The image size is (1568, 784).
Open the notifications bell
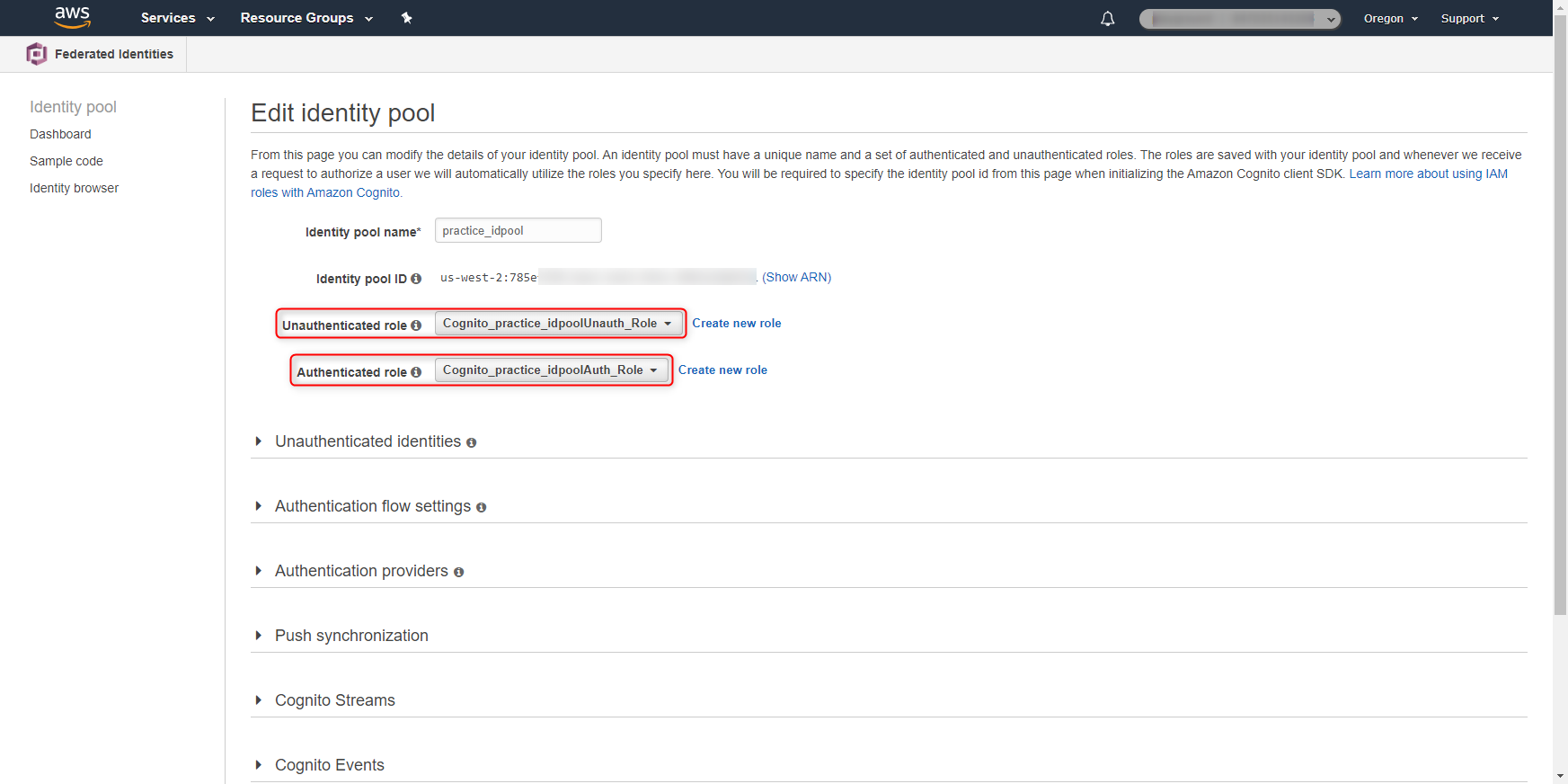(1107, 18)
